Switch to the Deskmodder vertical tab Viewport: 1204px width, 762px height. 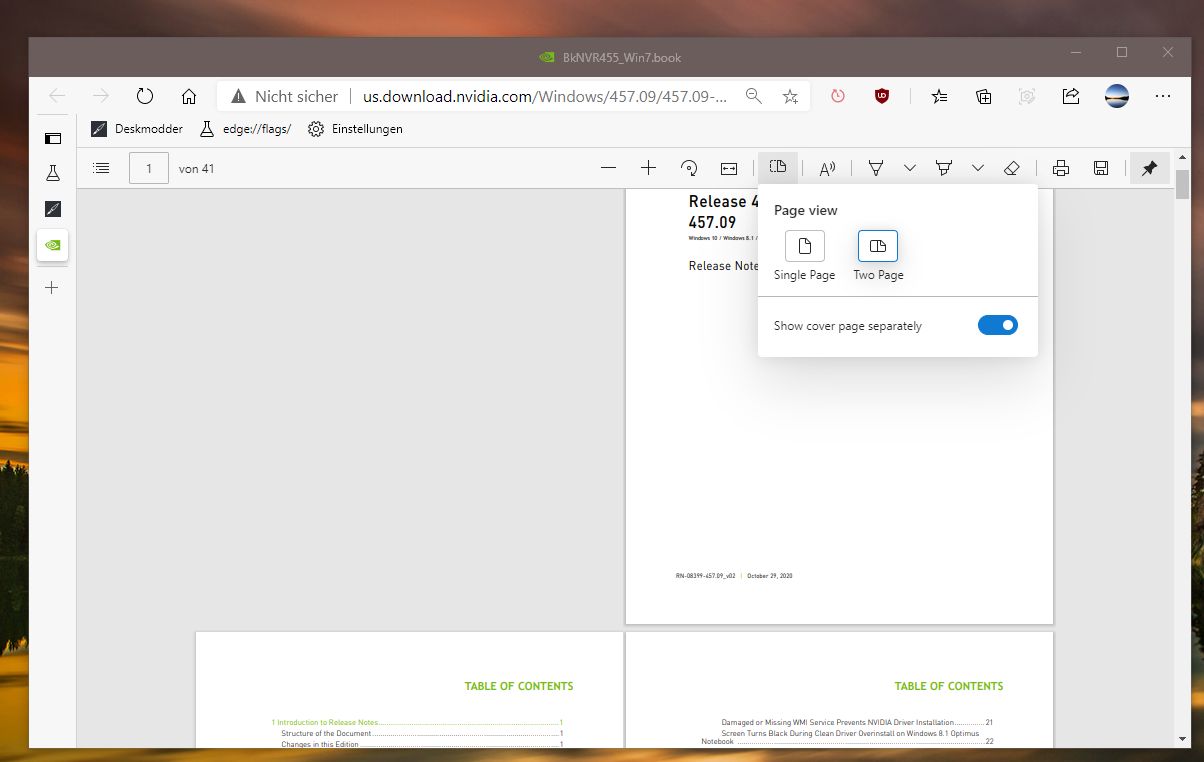coord(53,209)
